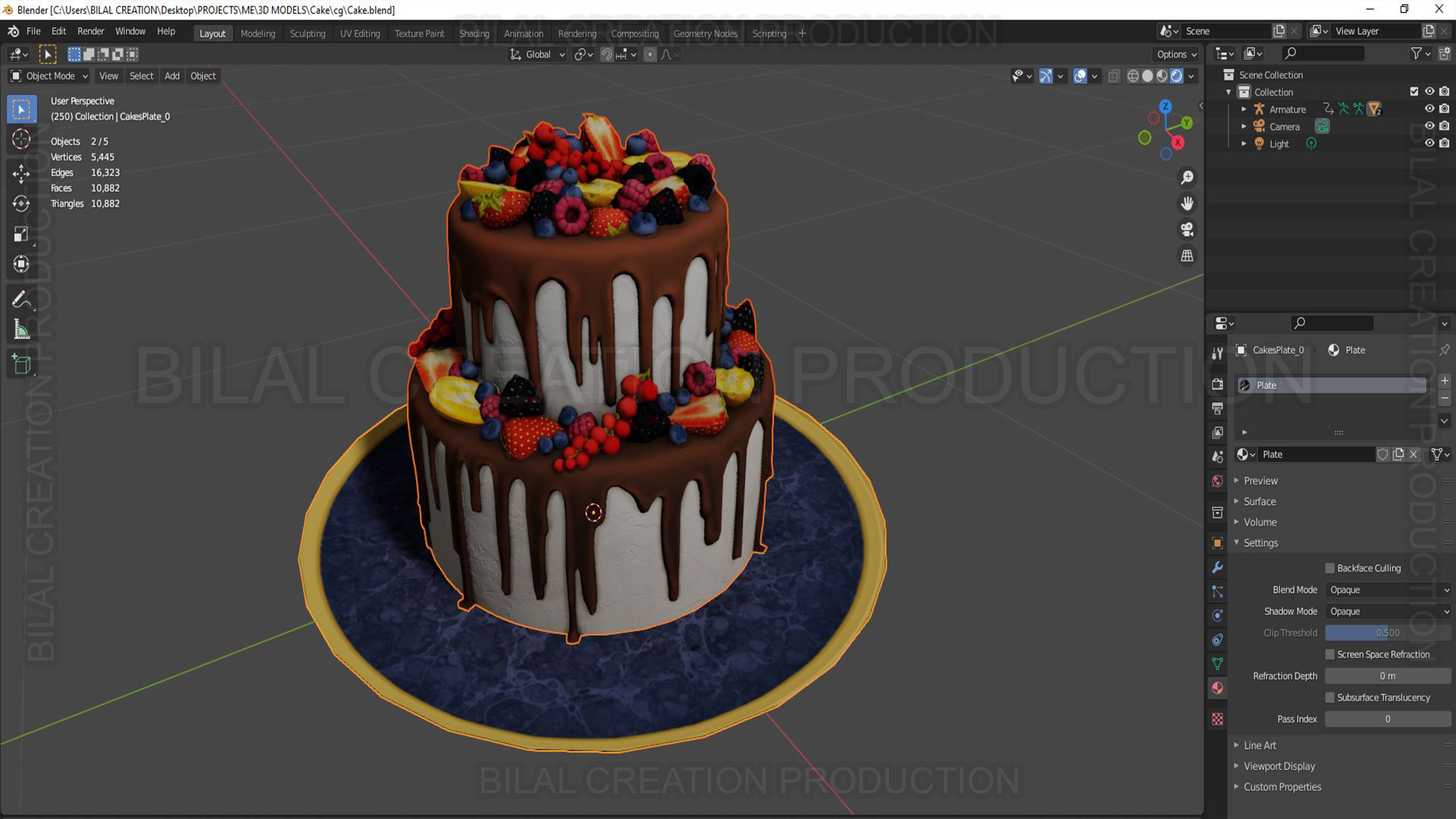Open the File menu
The image size is (1456, 819).
[x=33, y=31]
